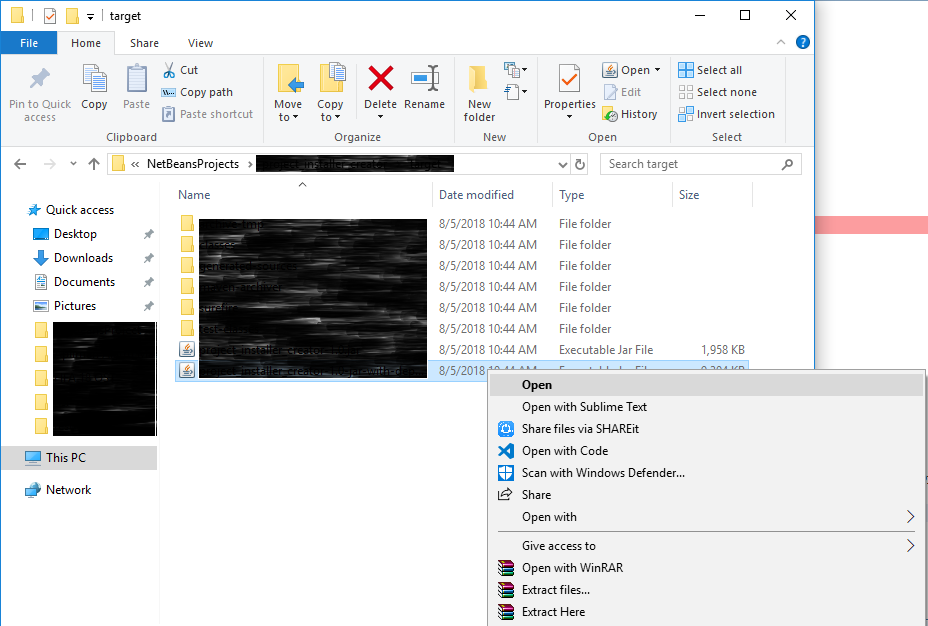
Task: Switch to the Home ribbon tab
Action: [x=86, y=43]
